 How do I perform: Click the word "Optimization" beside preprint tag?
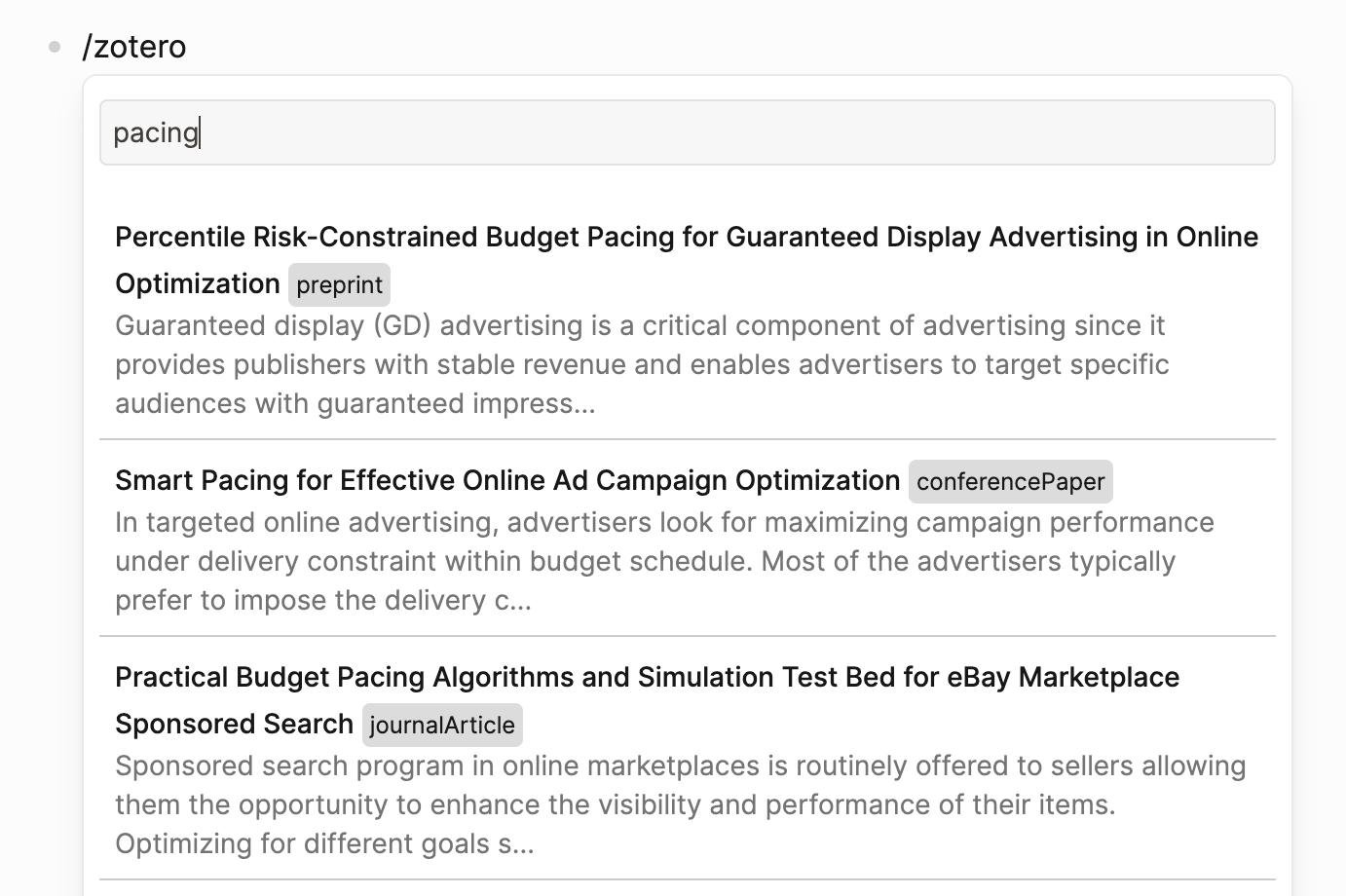pyautogui.click(x=198, y=283)
